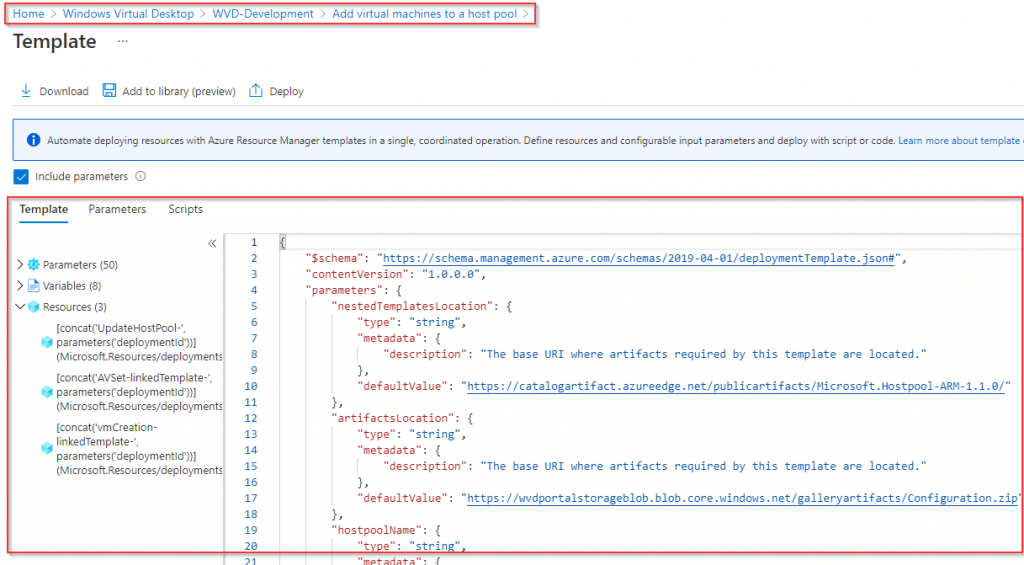Click Add to library (preview) label
Viewport: 1024px width, 565px height.
179,91
